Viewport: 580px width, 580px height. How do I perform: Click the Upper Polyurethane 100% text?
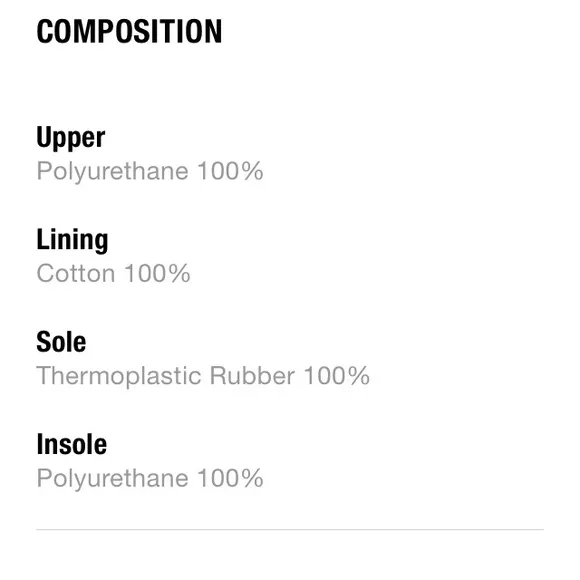pyautogui.click(x=150, y=172)
